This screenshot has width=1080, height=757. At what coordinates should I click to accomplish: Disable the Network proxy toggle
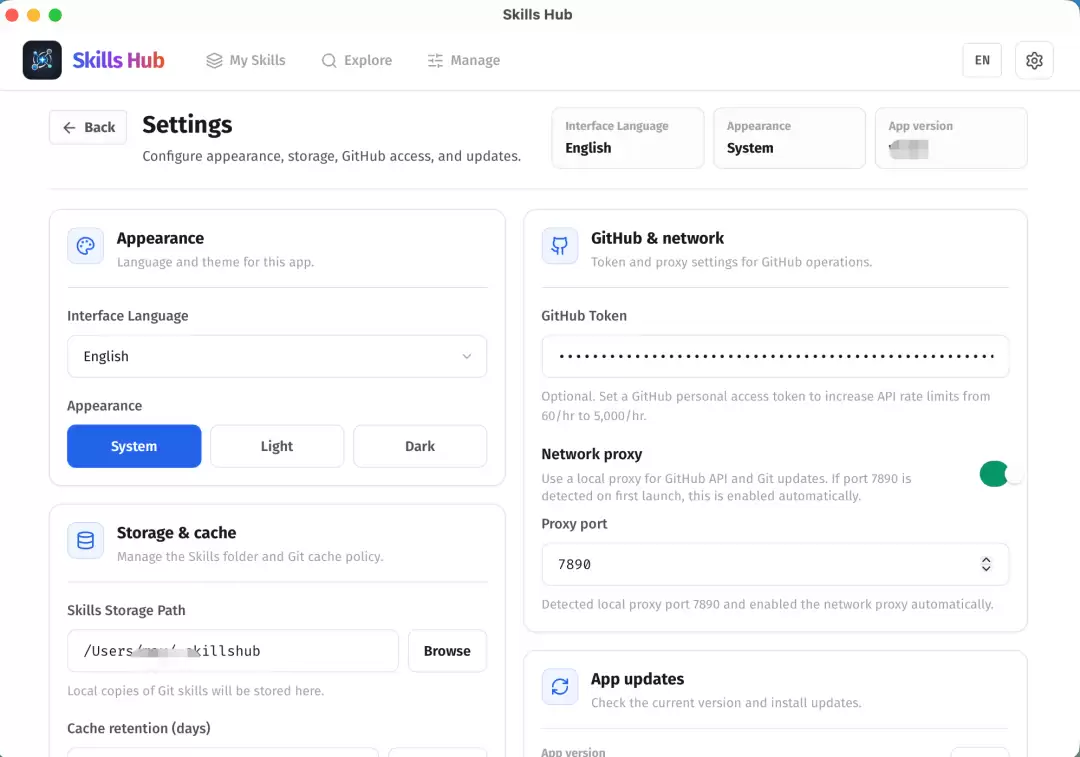[1001, 474]
